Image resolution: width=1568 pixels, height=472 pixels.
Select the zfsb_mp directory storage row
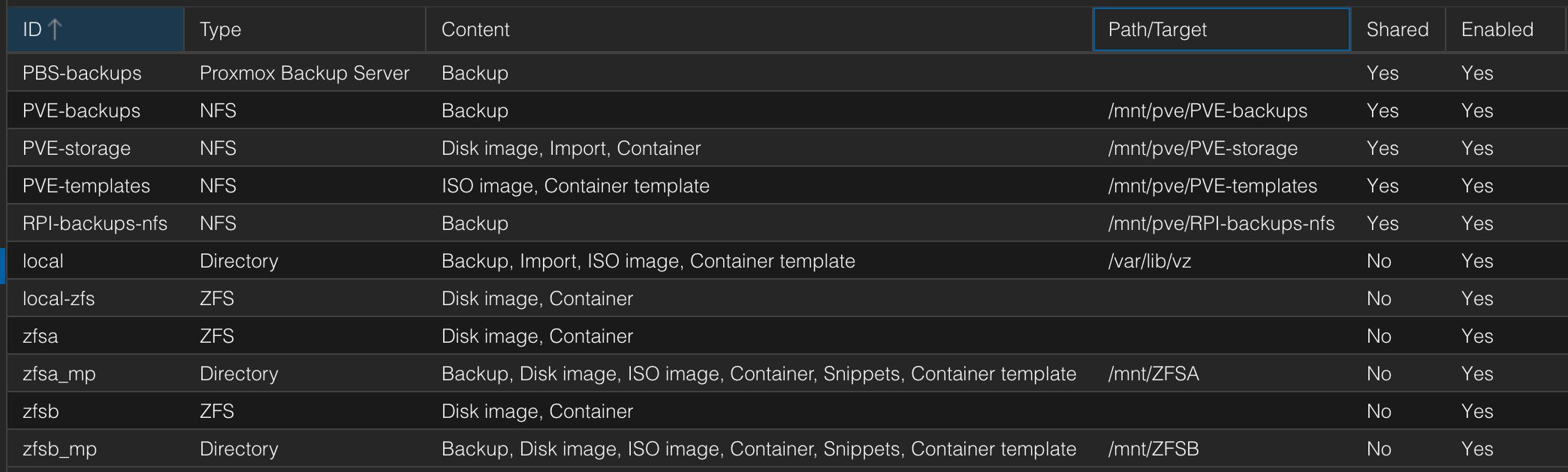59,449
